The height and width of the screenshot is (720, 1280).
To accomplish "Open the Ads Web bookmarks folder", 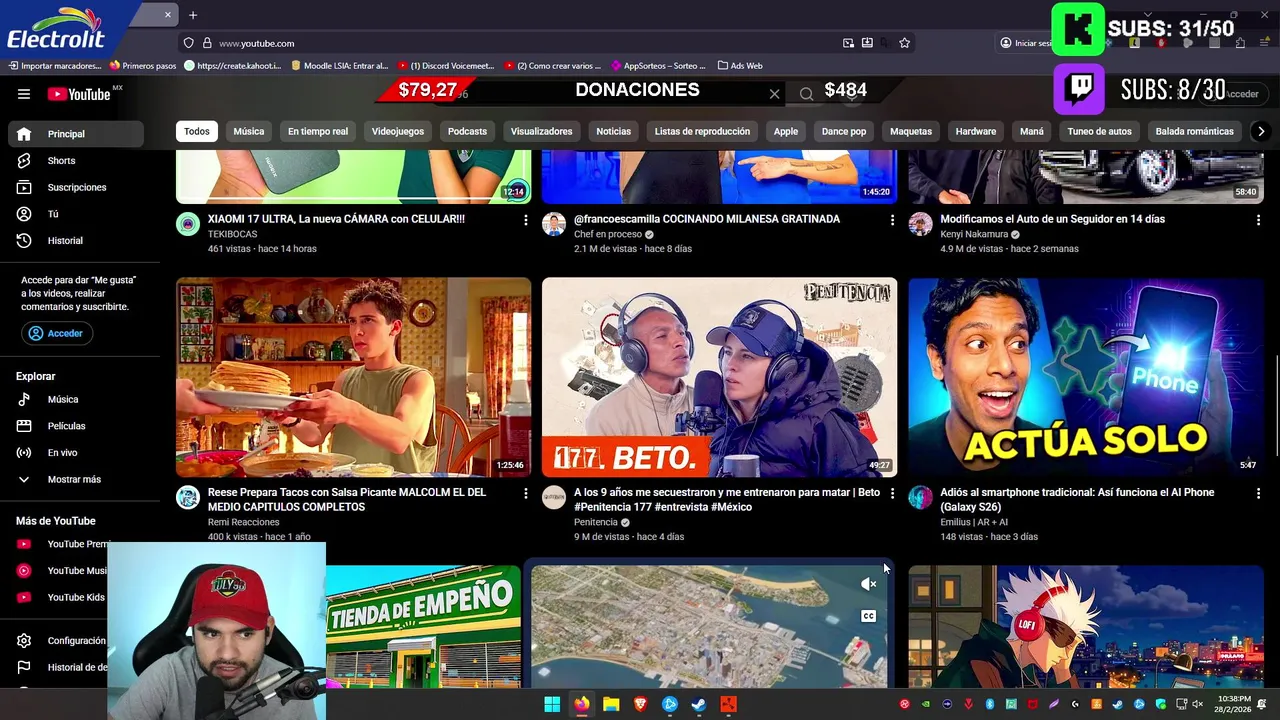I will (x=740, y=66).
